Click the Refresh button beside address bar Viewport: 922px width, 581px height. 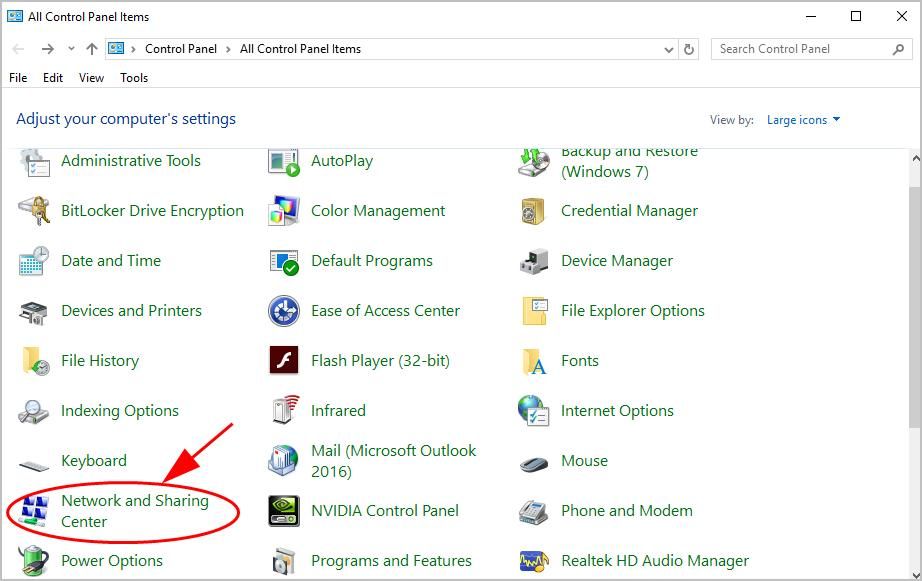coord(689,49)
